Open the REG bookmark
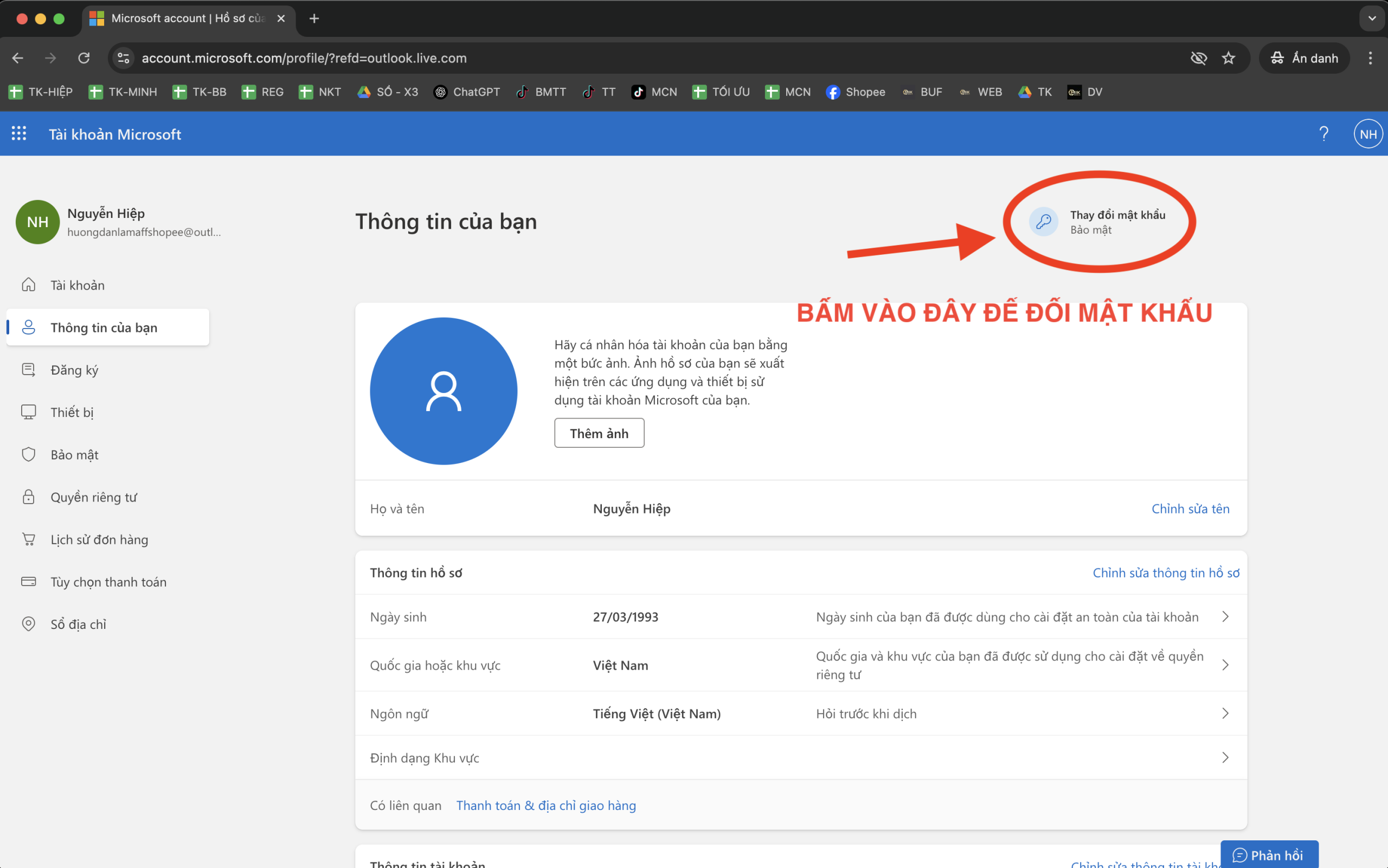1388x868 pixels. tap(263, 92)
